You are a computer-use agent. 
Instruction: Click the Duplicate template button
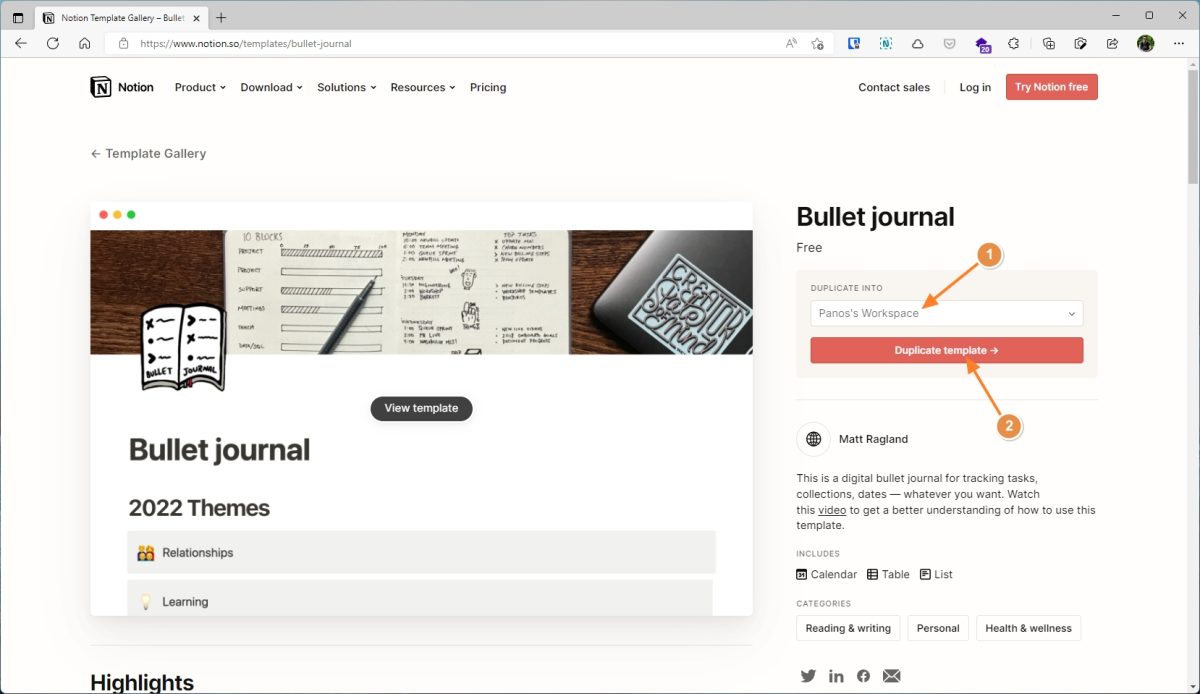(x=946, y=350)
